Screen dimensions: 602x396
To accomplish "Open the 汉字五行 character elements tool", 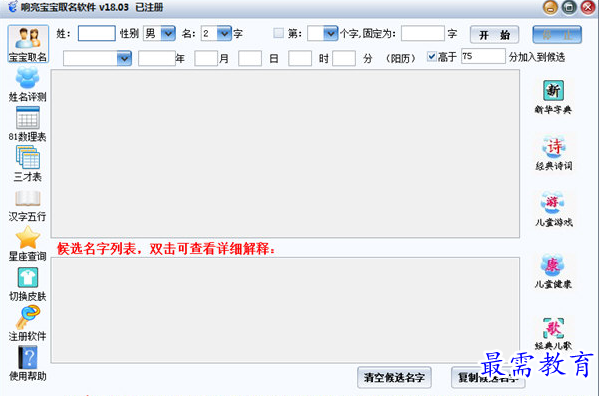I will [x=27, y=206].
